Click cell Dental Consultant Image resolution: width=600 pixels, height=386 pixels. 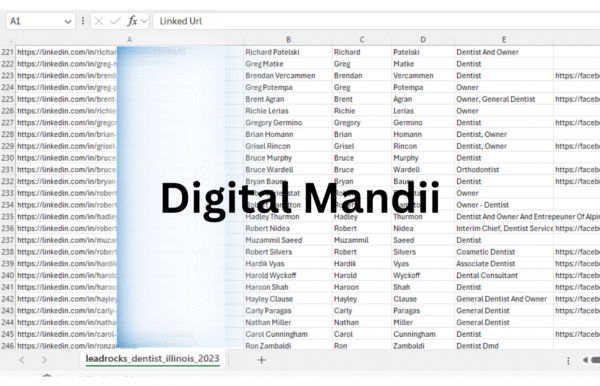tap(504, 275)
